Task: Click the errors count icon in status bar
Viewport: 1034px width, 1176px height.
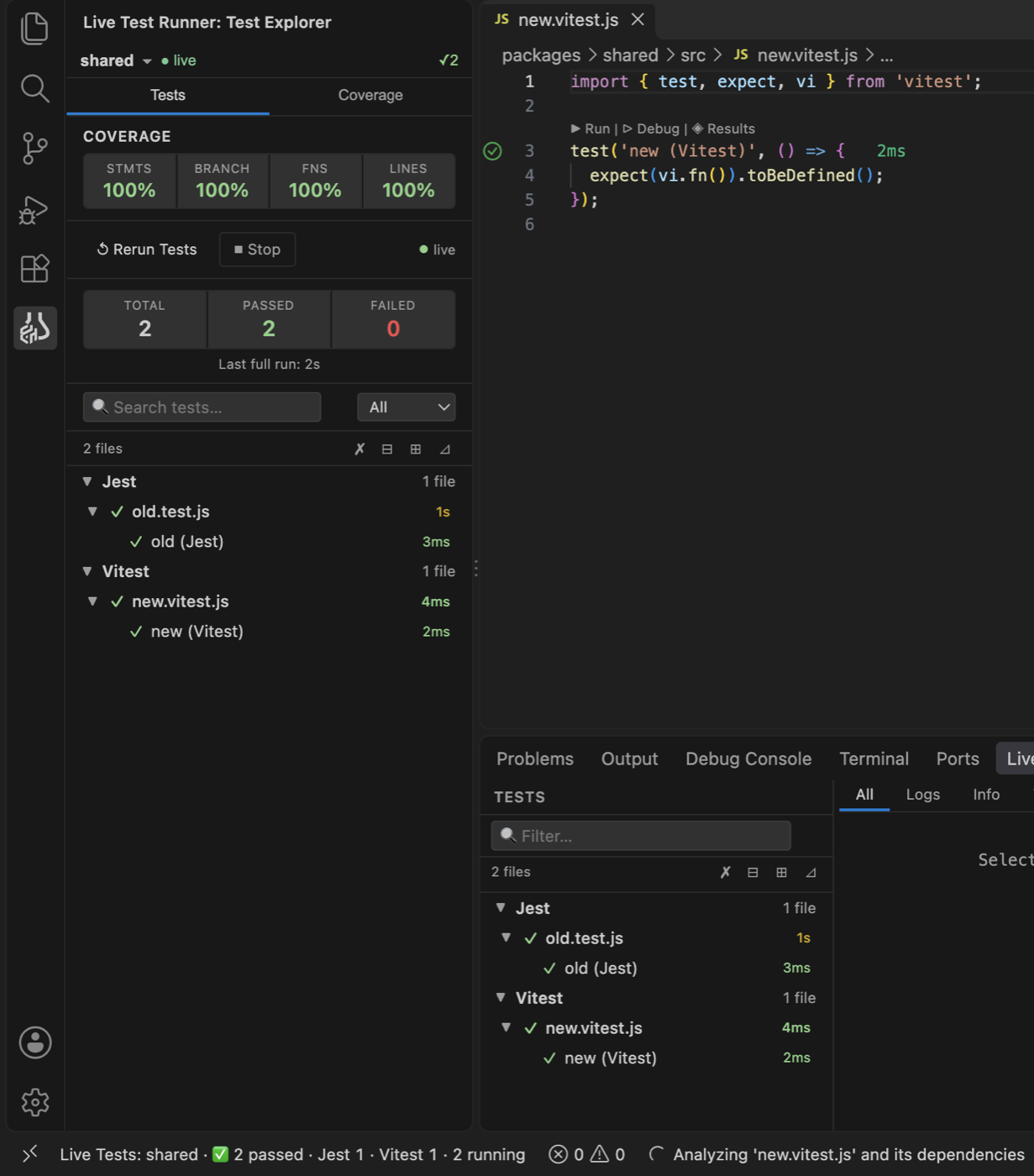Action: click(558, 1154)
